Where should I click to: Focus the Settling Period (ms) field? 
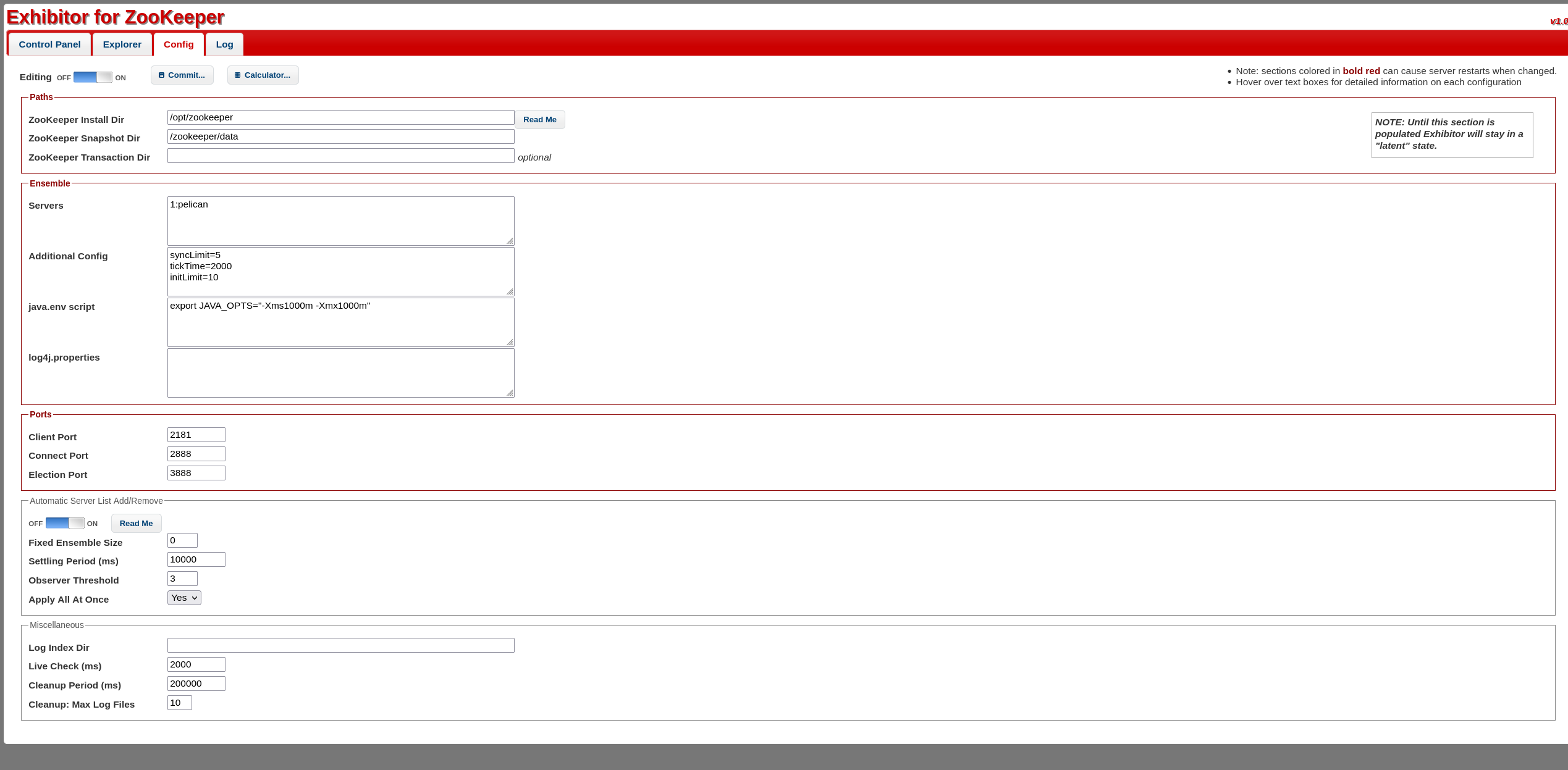(196, 559)
